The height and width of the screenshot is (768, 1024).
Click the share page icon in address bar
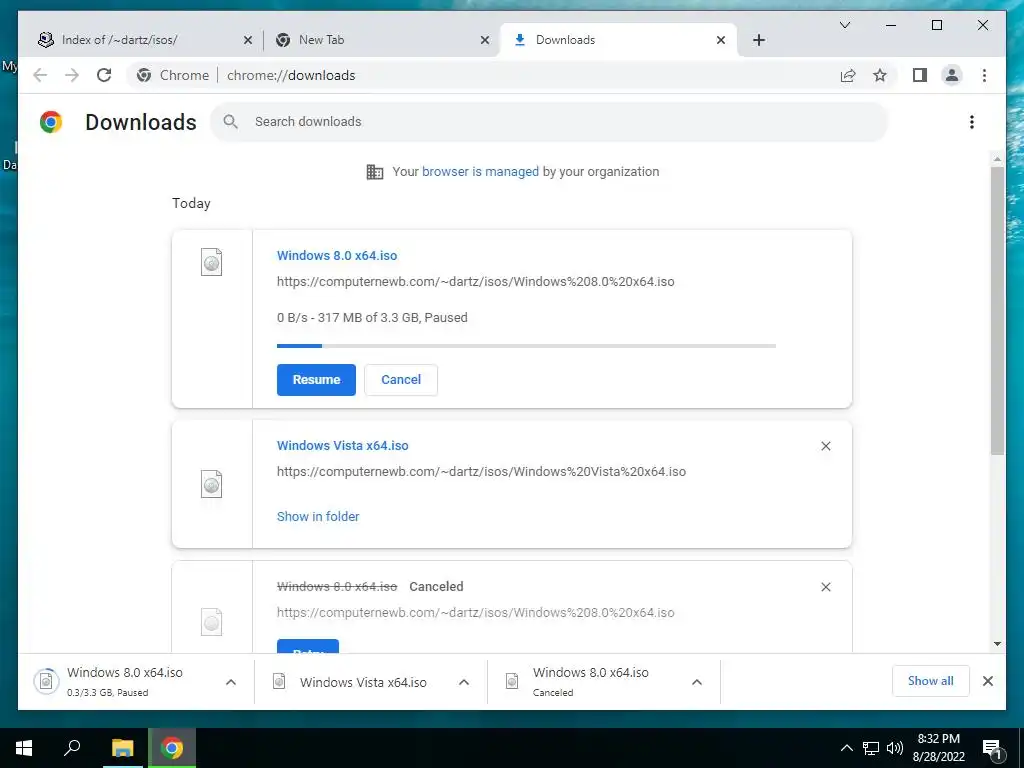point(848,75)
